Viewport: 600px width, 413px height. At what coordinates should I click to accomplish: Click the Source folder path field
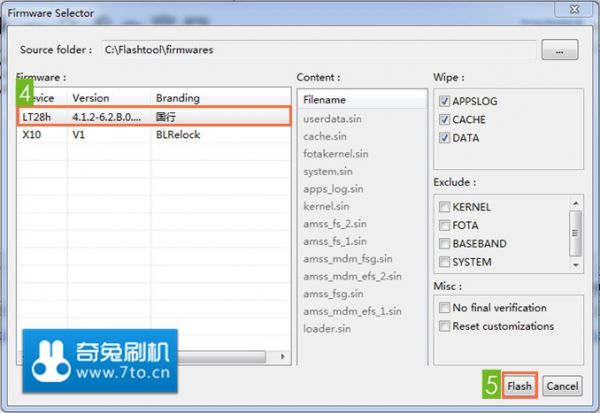319,50
